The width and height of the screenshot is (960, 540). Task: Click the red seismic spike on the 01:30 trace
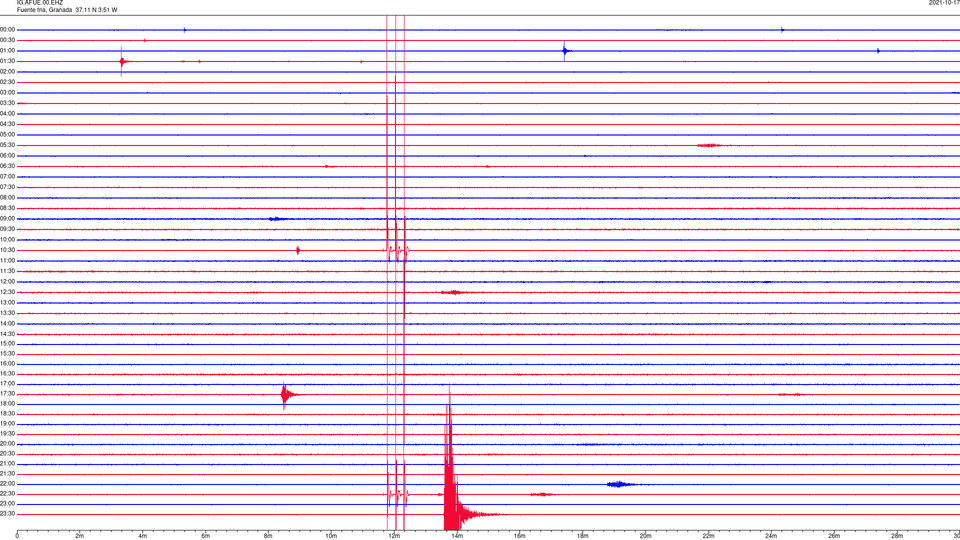coord(123,61)
